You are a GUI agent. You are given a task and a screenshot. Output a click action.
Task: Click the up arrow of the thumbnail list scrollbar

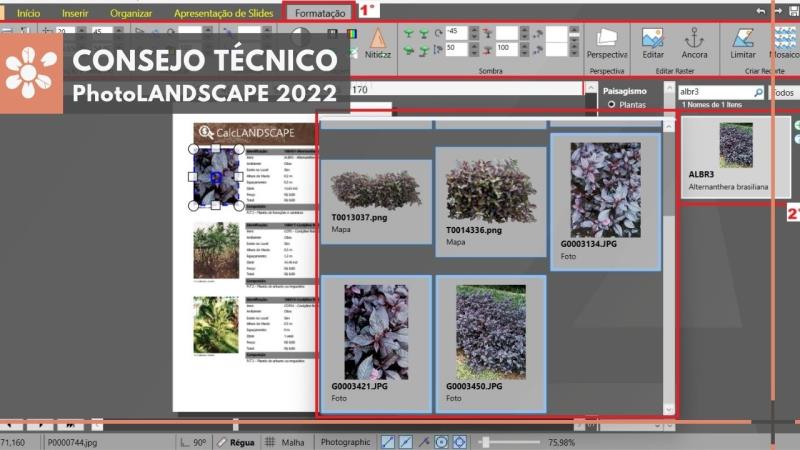(669, 126)
